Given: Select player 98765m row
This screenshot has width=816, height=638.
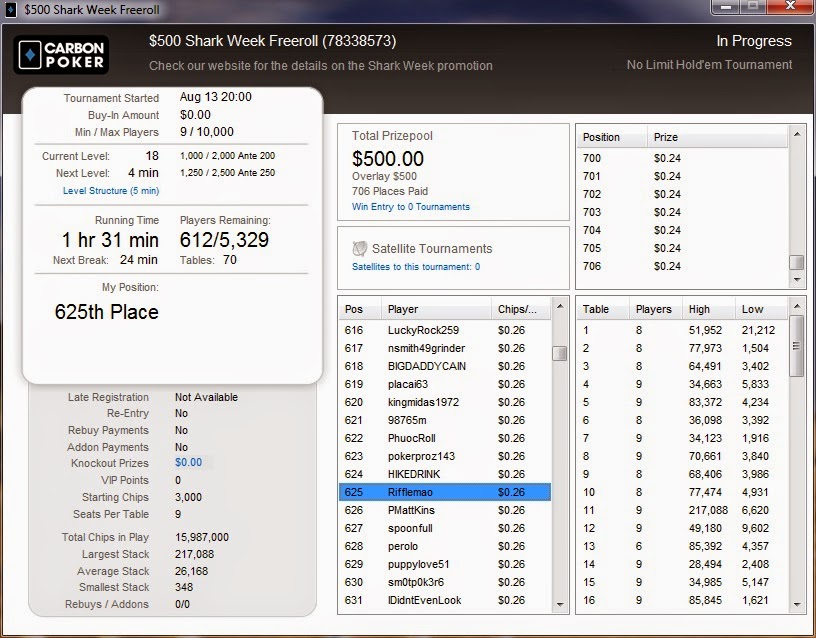Looking at the screenshot, I should coord(445,420).
